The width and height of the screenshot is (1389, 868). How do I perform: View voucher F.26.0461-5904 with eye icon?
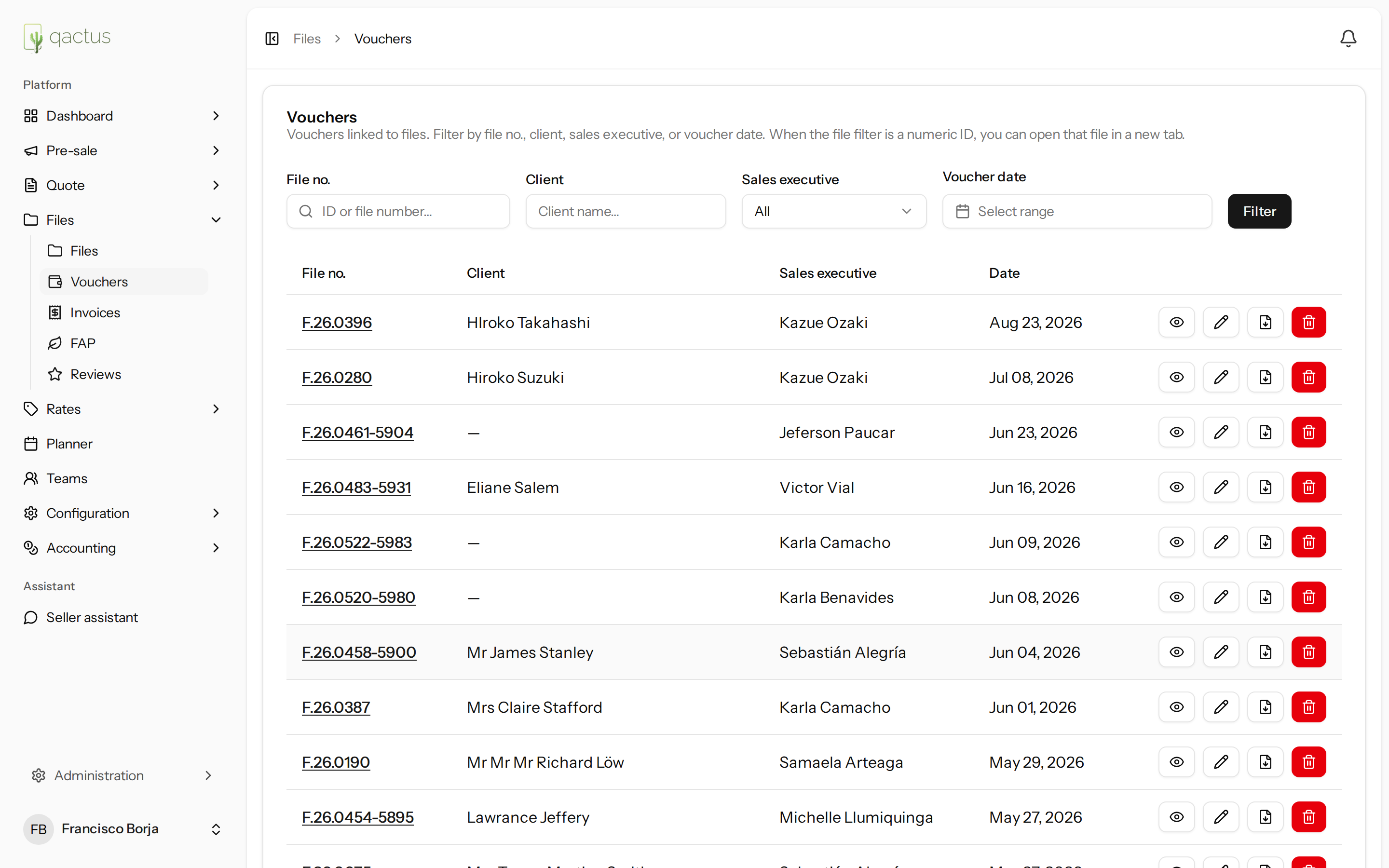pyautogui.click(x=1177, y=432)
